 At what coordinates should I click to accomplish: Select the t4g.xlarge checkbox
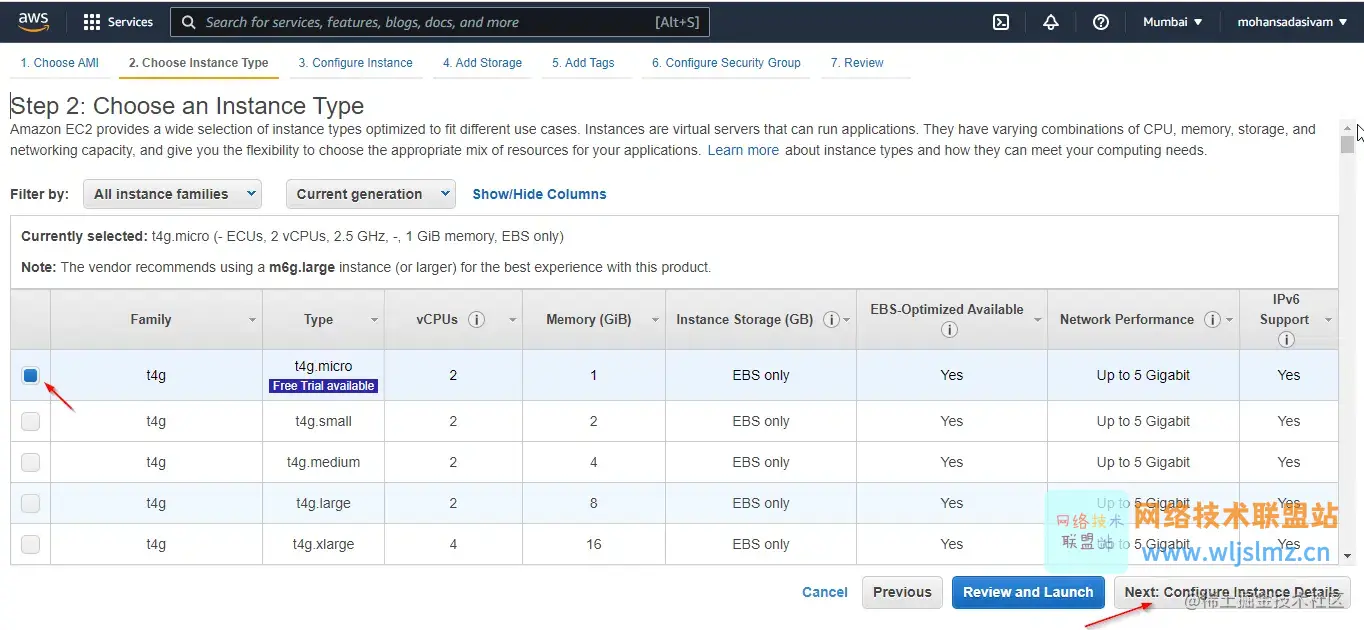click(x=30, y=545)
